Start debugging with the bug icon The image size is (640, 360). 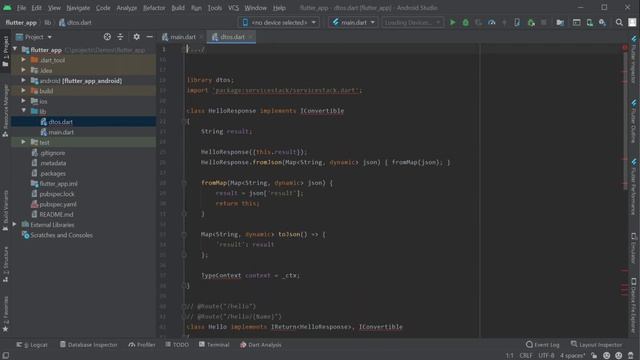[x=465, y=22]
